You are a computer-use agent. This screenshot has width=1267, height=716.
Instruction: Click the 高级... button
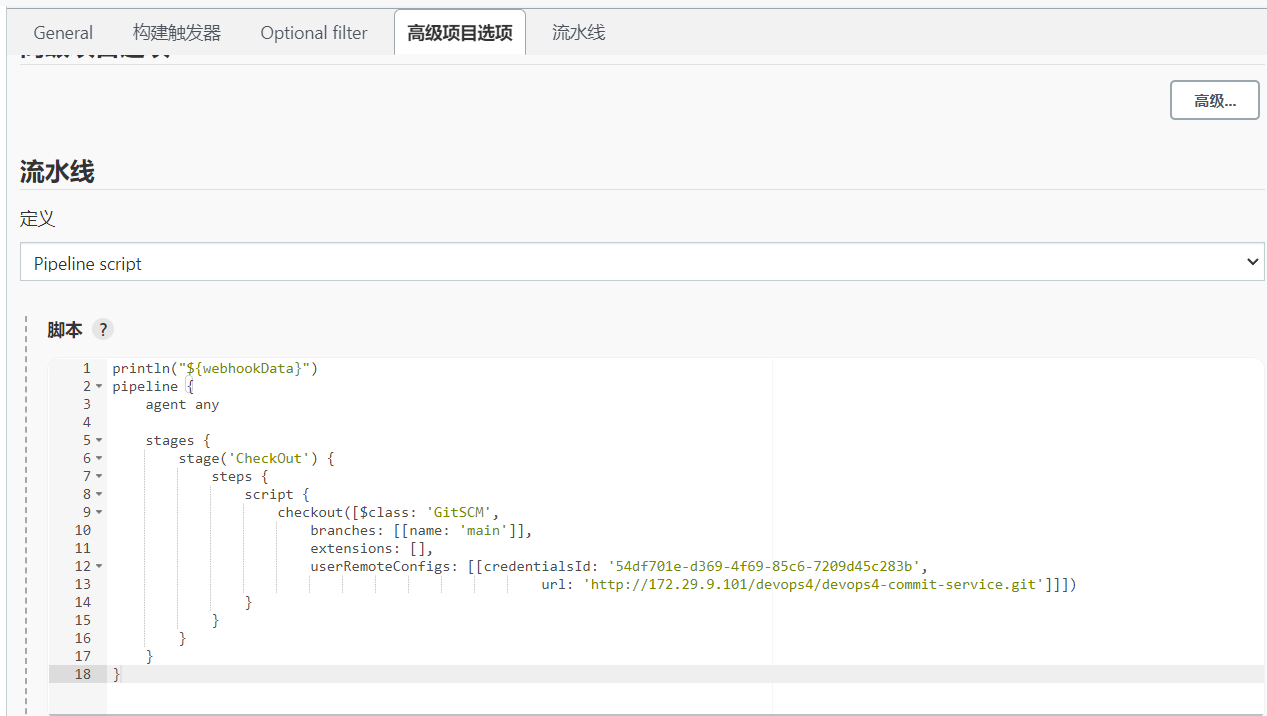click(x=1215, y=100)
